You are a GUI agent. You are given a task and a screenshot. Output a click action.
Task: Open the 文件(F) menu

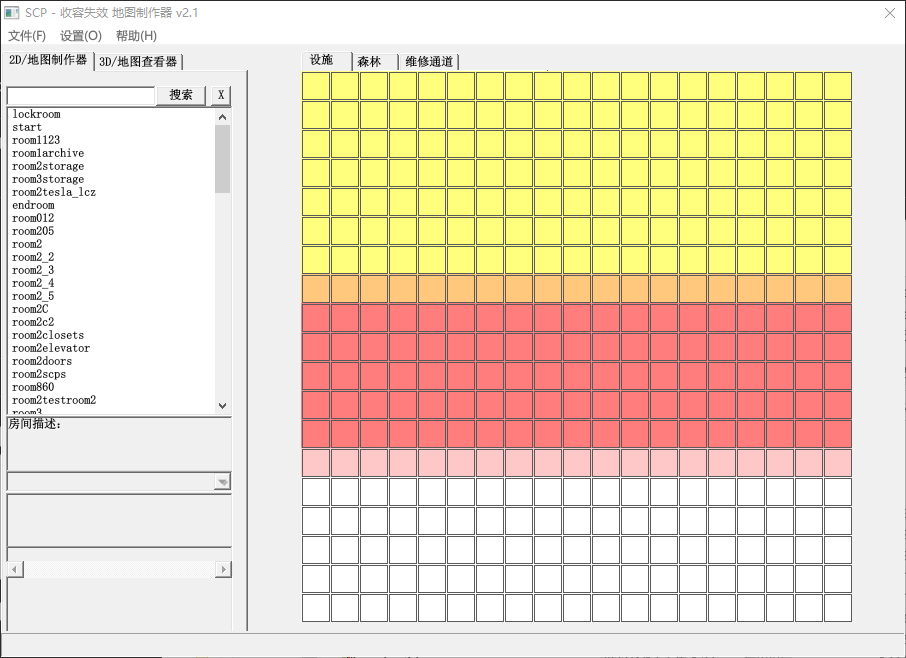tap(27, 36)
